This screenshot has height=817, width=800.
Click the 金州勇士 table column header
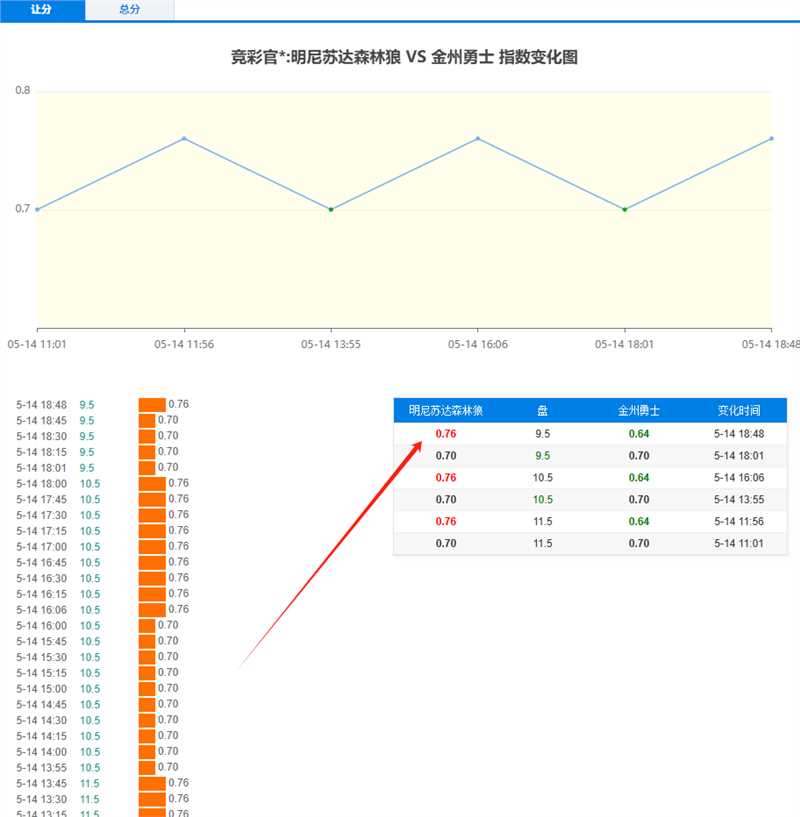click(x=639, y=411)
